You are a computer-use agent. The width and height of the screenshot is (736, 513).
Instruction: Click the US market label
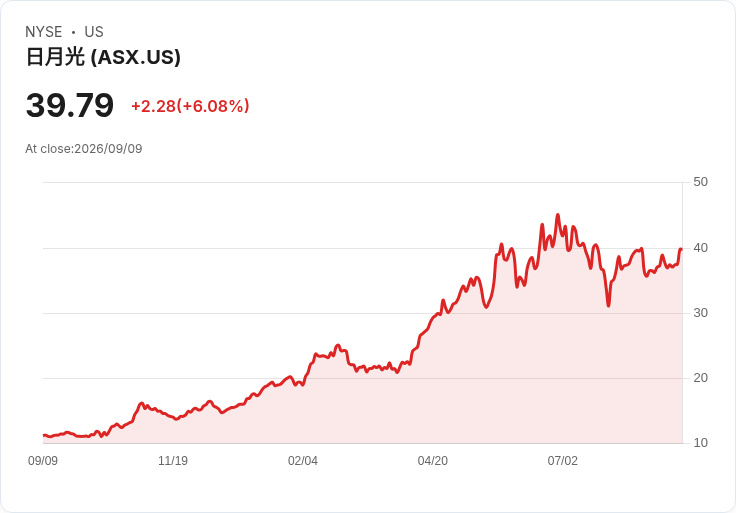pos(94,32)
